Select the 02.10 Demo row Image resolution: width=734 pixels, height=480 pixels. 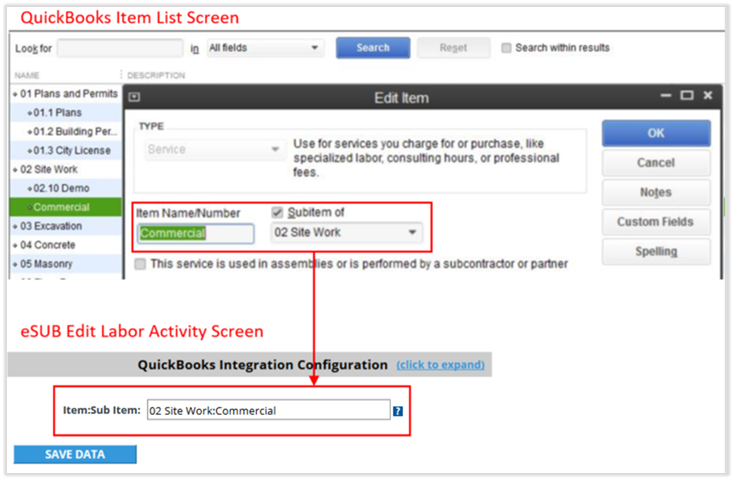coord(66,188)
